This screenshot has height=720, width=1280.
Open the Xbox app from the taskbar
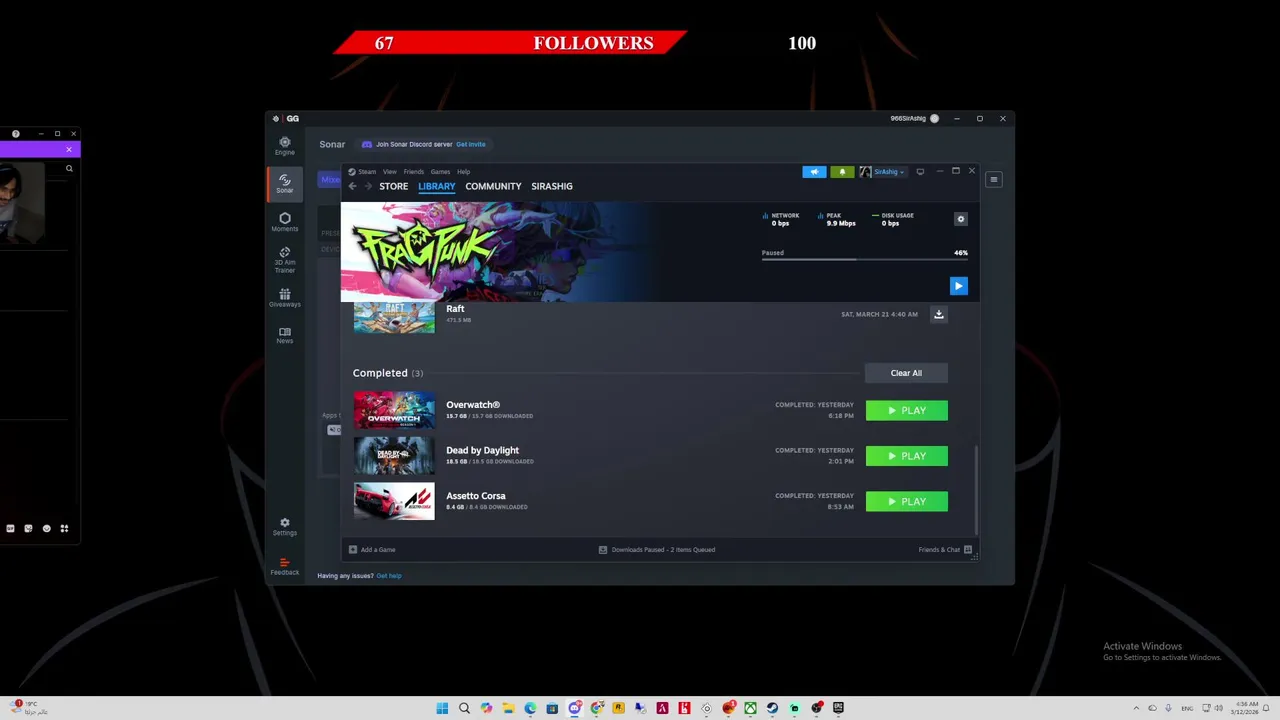[750, 708]
